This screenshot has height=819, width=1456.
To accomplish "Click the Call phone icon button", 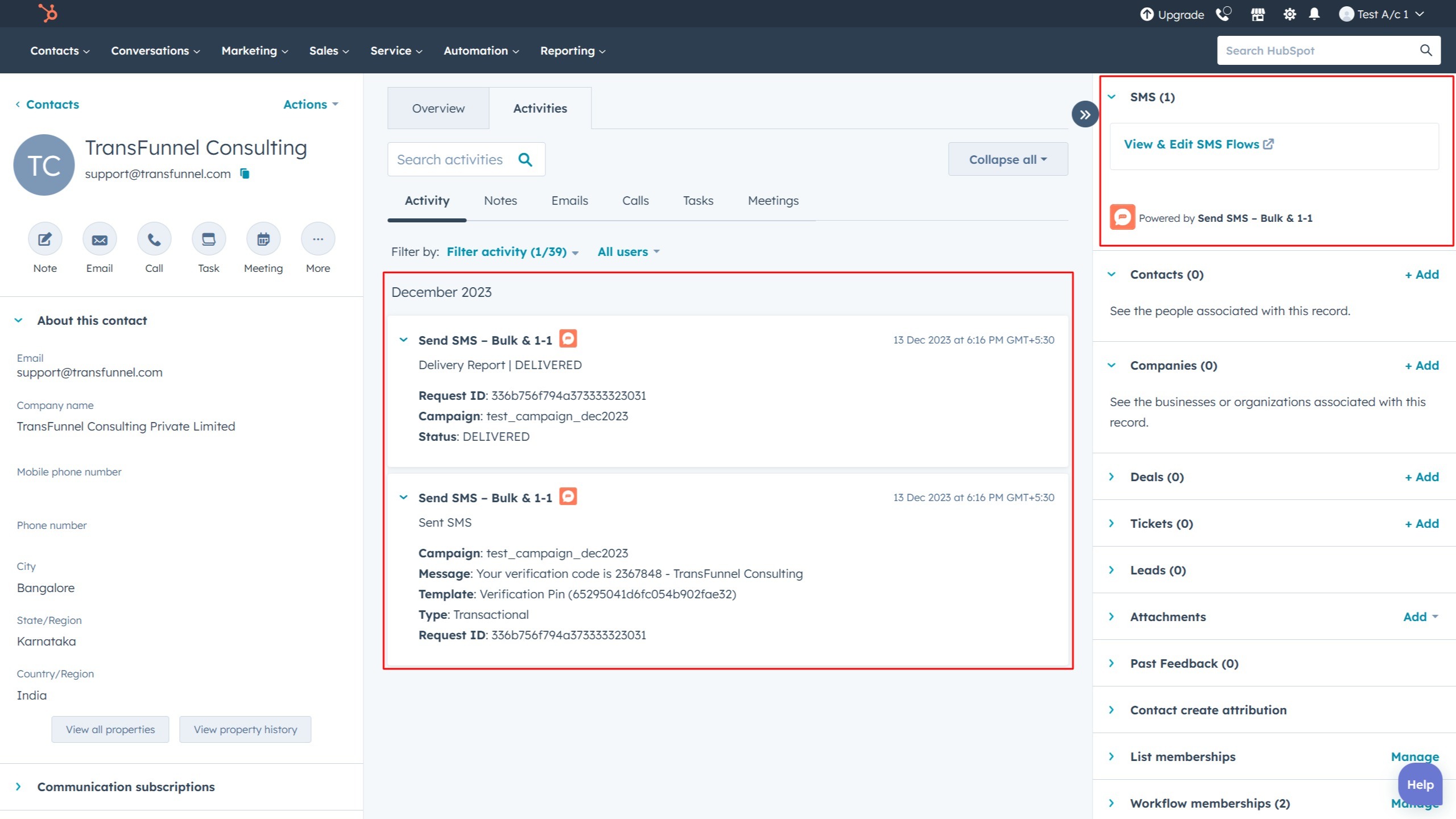I will (x=154, y=239).
